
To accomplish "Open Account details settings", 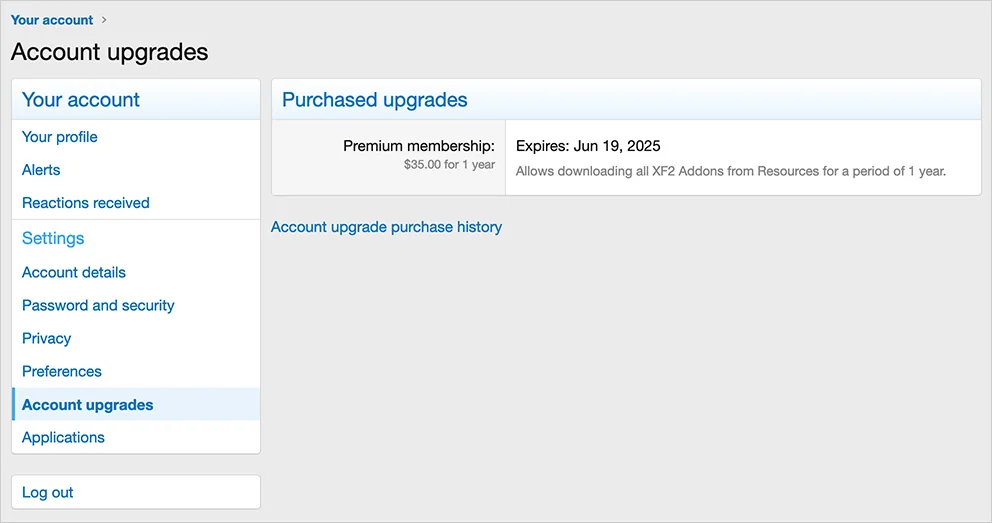I will coord(74,272).
